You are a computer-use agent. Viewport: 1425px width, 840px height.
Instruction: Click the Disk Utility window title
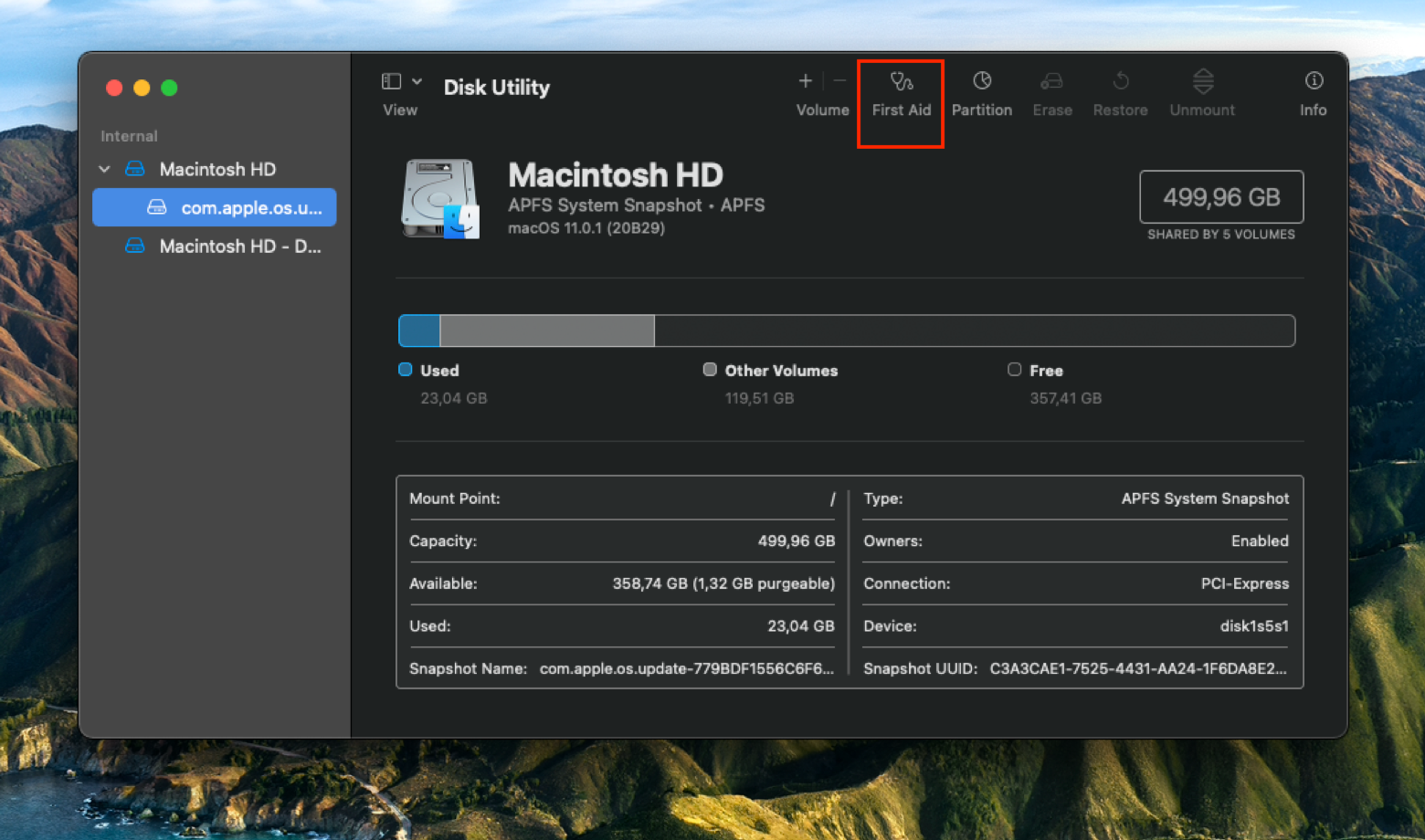[497, 88]
